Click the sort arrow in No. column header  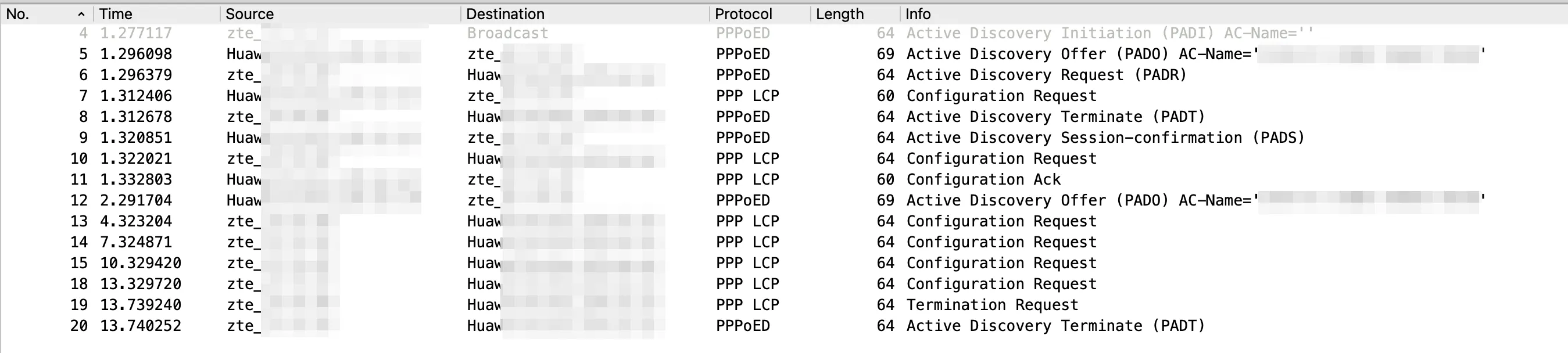click(x=81, y=14)
